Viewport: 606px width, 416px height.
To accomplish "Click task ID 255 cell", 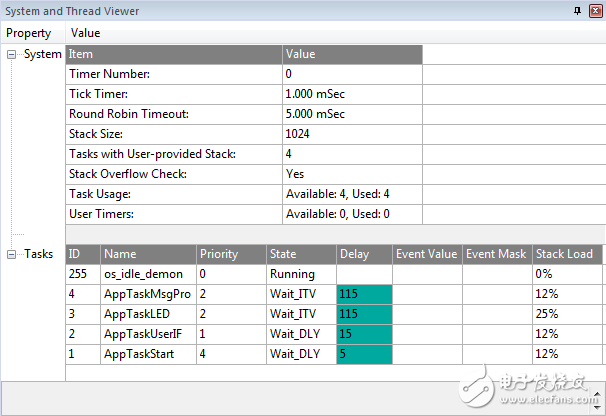I will [83, 274].
